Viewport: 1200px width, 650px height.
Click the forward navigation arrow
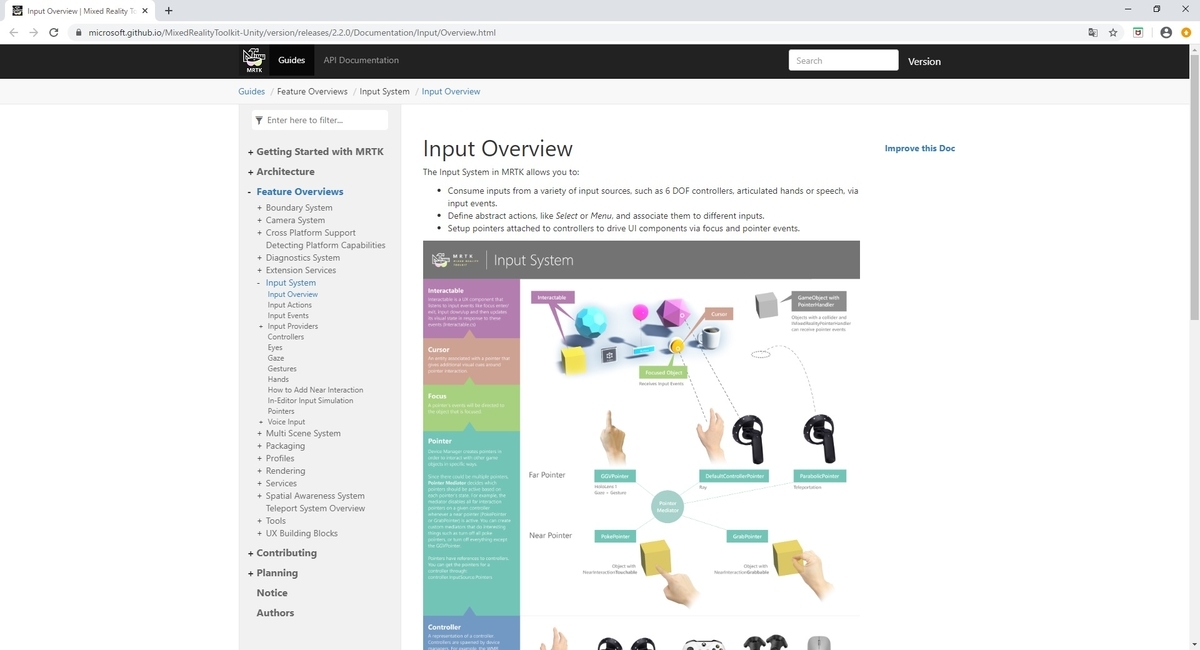(x=33, y=32)
